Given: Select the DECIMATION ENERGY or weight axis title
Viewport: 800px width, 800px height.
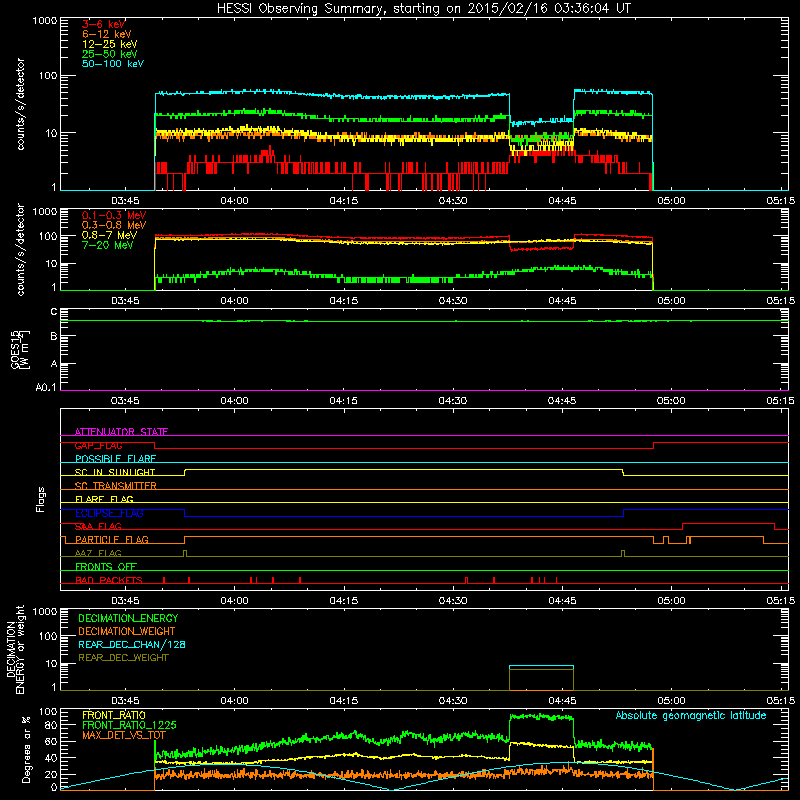Looking at the screenshot, I should pos(15,649).
